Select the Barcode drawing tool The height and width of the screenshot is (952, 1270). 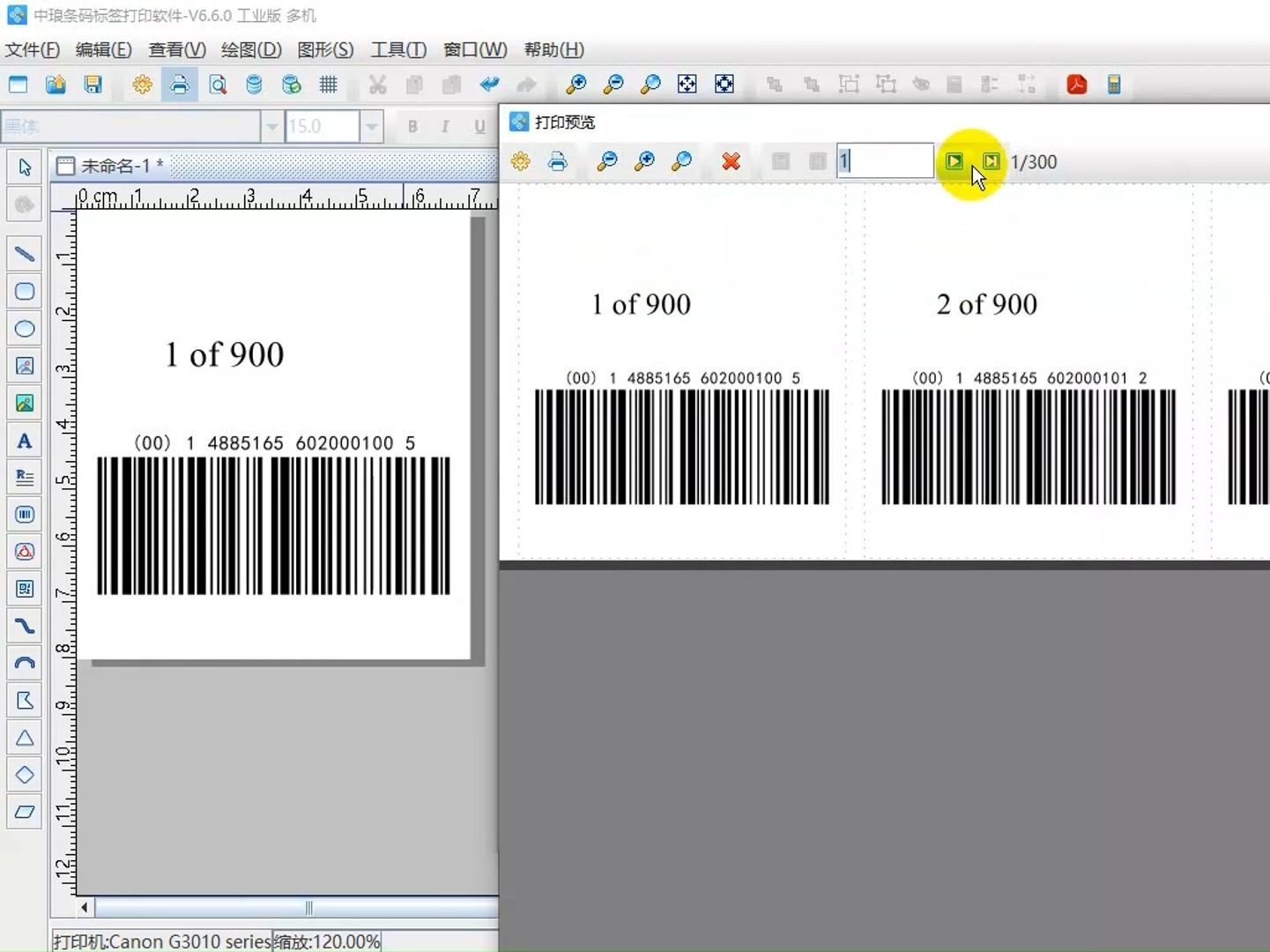pyautogui.click(x=25, y=515)
